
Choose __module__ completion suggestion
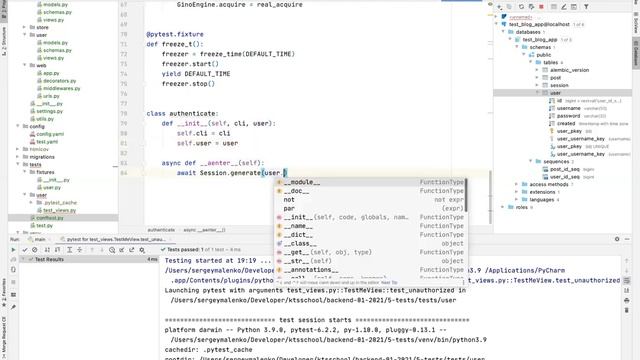(x=370, y=182)
